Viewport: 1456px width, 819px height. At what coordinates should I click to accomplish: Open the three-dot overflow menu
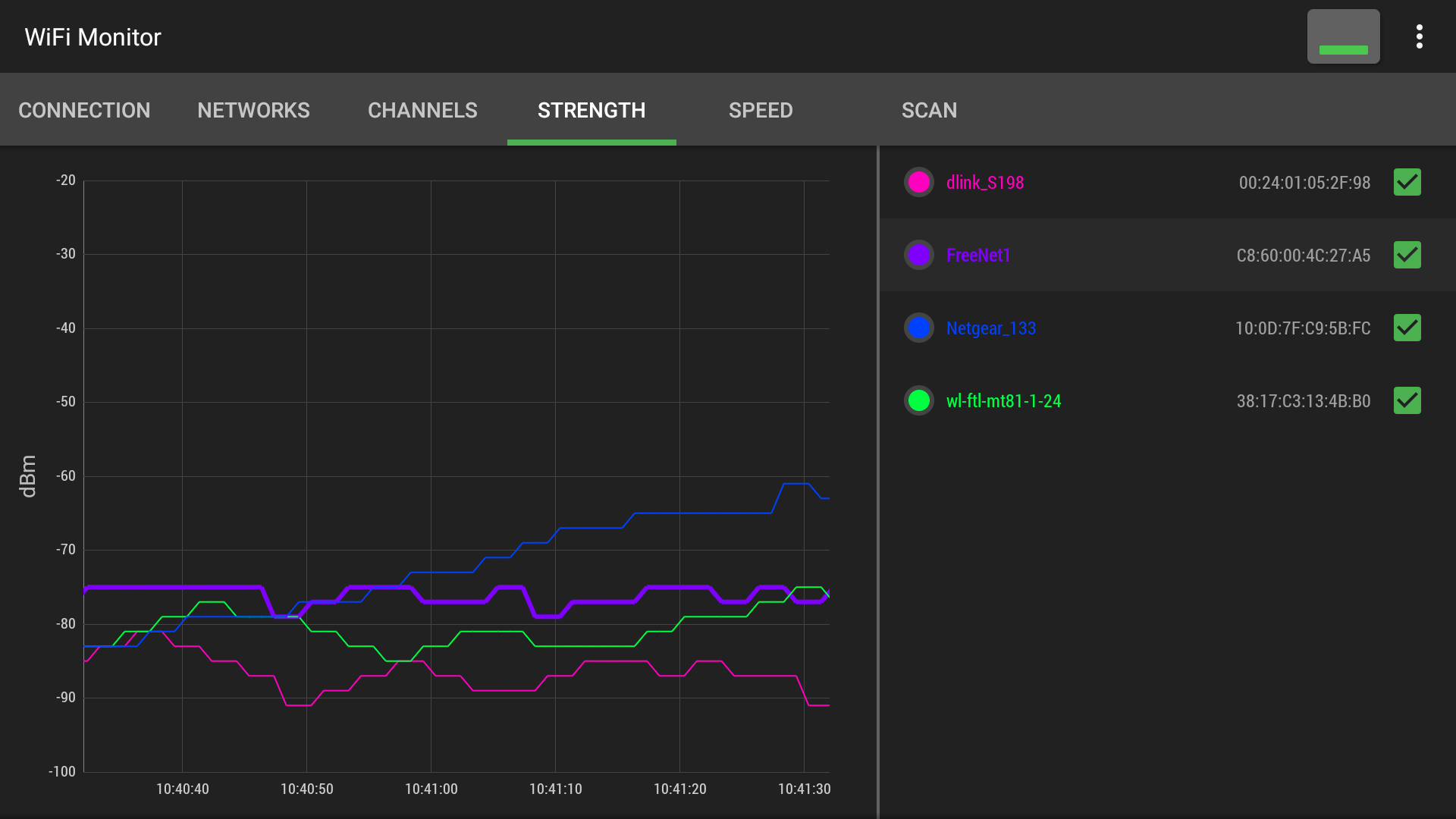tap(1420, 36)
